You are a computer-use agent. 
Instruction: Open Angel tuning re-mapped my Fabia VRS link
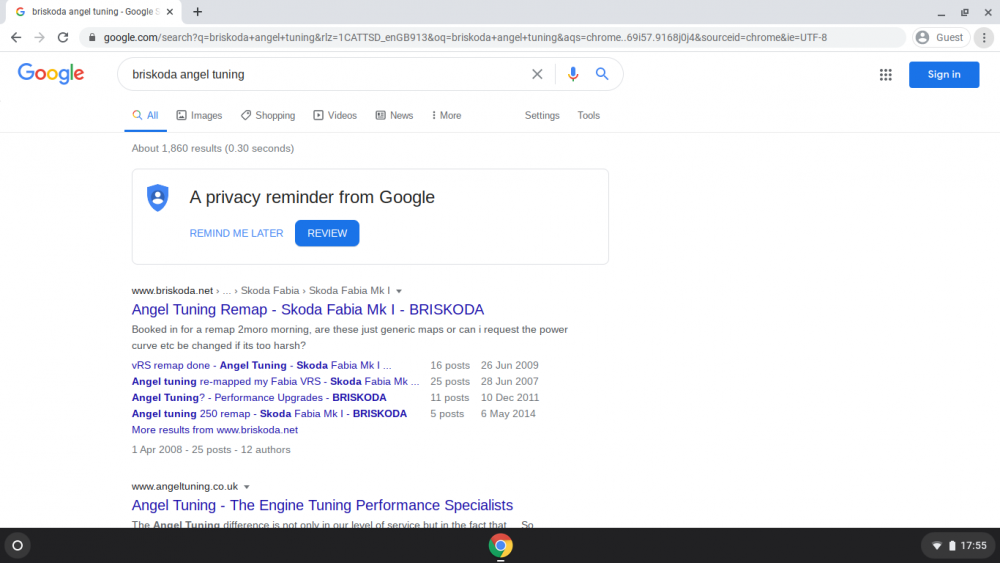(x=276, y=381)
